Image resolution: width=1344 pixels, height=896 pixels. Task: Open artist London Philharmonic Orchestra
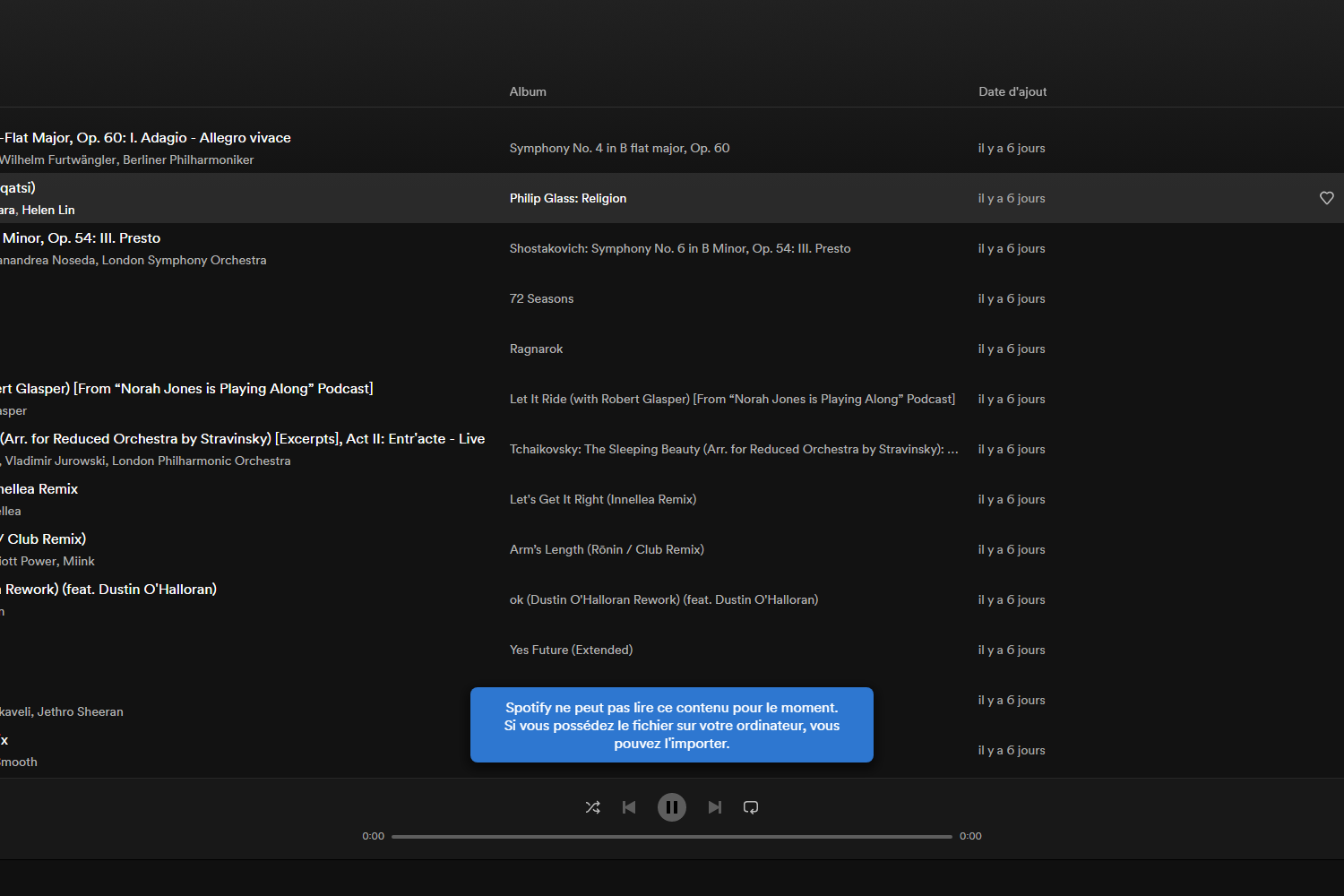click(201, 461)
